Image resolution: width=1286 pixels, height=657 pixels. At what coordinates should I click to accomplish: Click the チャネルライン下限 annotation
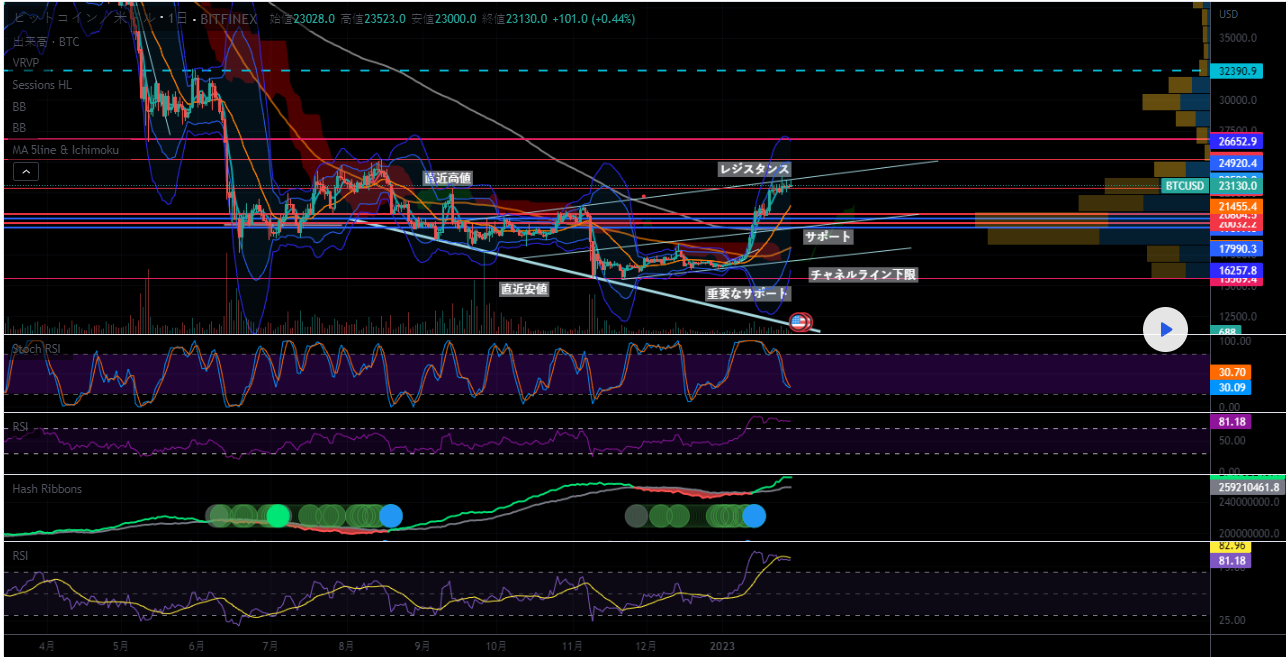point(862,274)
